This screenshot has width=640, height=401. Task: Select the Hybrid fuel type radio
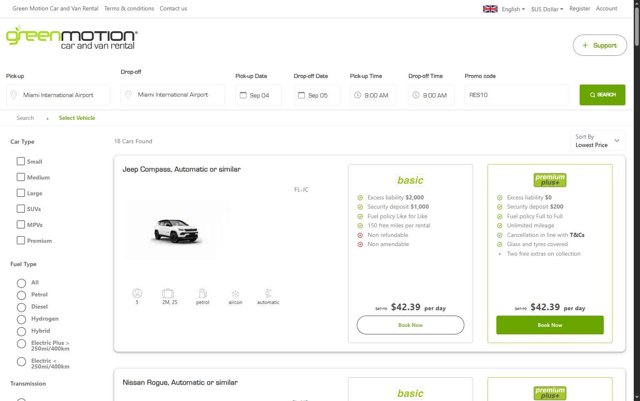tap(21, 331)
